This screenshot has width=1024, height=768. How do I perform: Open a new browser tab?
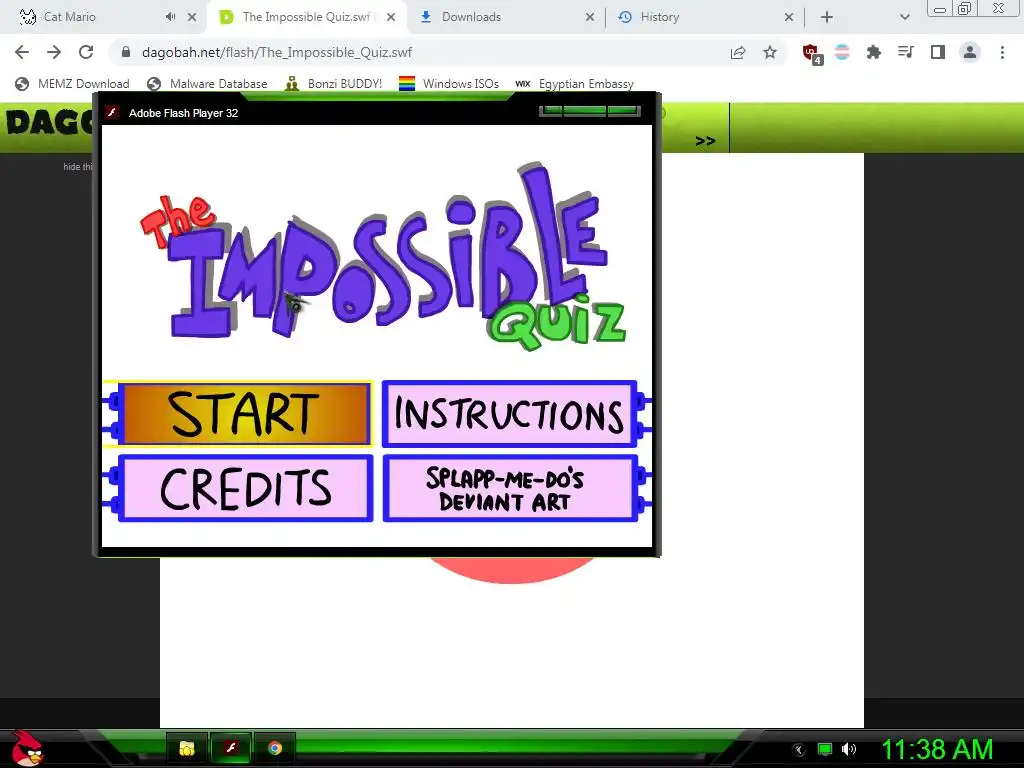(x=827, y=17)
